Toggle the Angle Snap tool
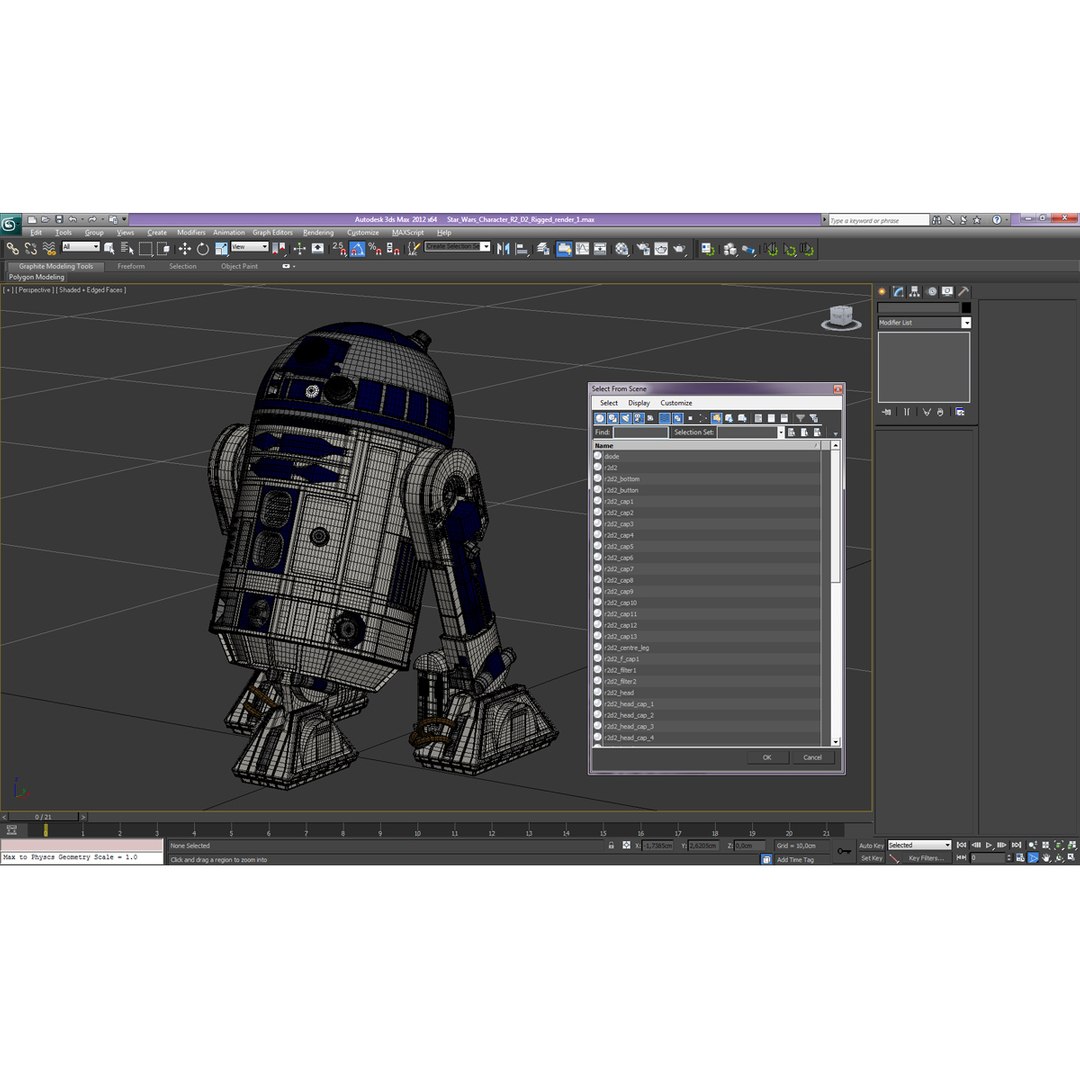Screen dimensions: 1080x1080 (357, 249)
